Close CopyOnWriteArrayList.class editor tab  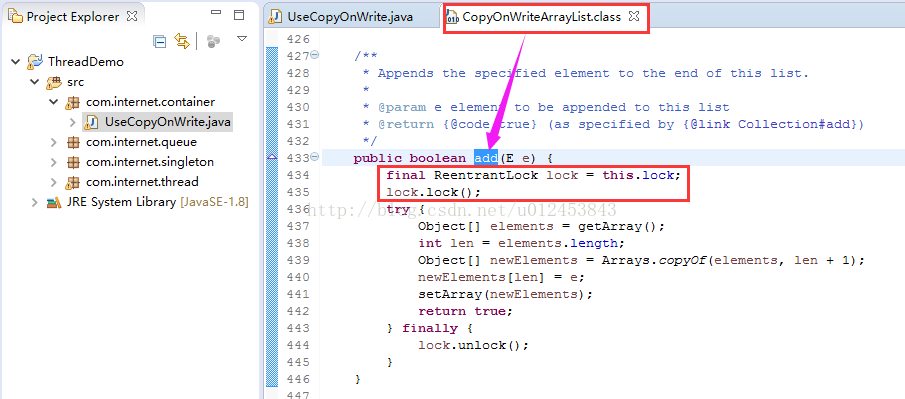point(633,16)
